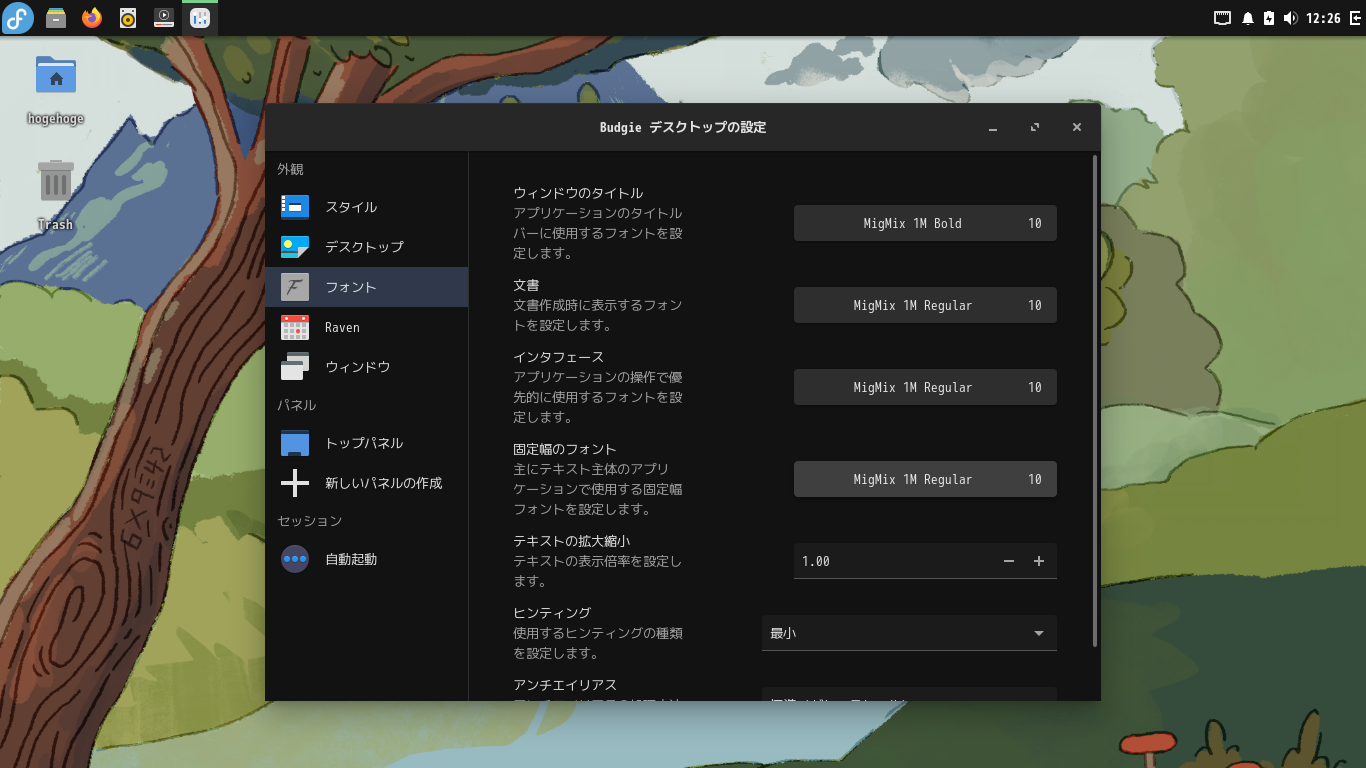The height and width of the screenshot is (768, 1366).
Task: Change the 固定幅のフォント monospace font button
Action: coord(925,479)
